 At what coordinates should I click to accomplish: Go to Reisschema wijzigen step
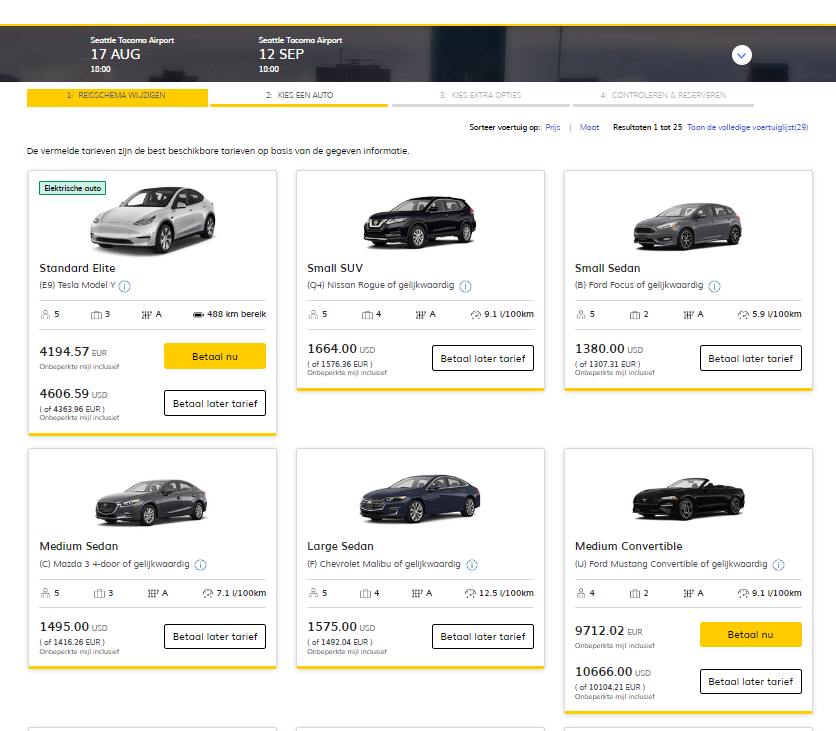(117, 96)
